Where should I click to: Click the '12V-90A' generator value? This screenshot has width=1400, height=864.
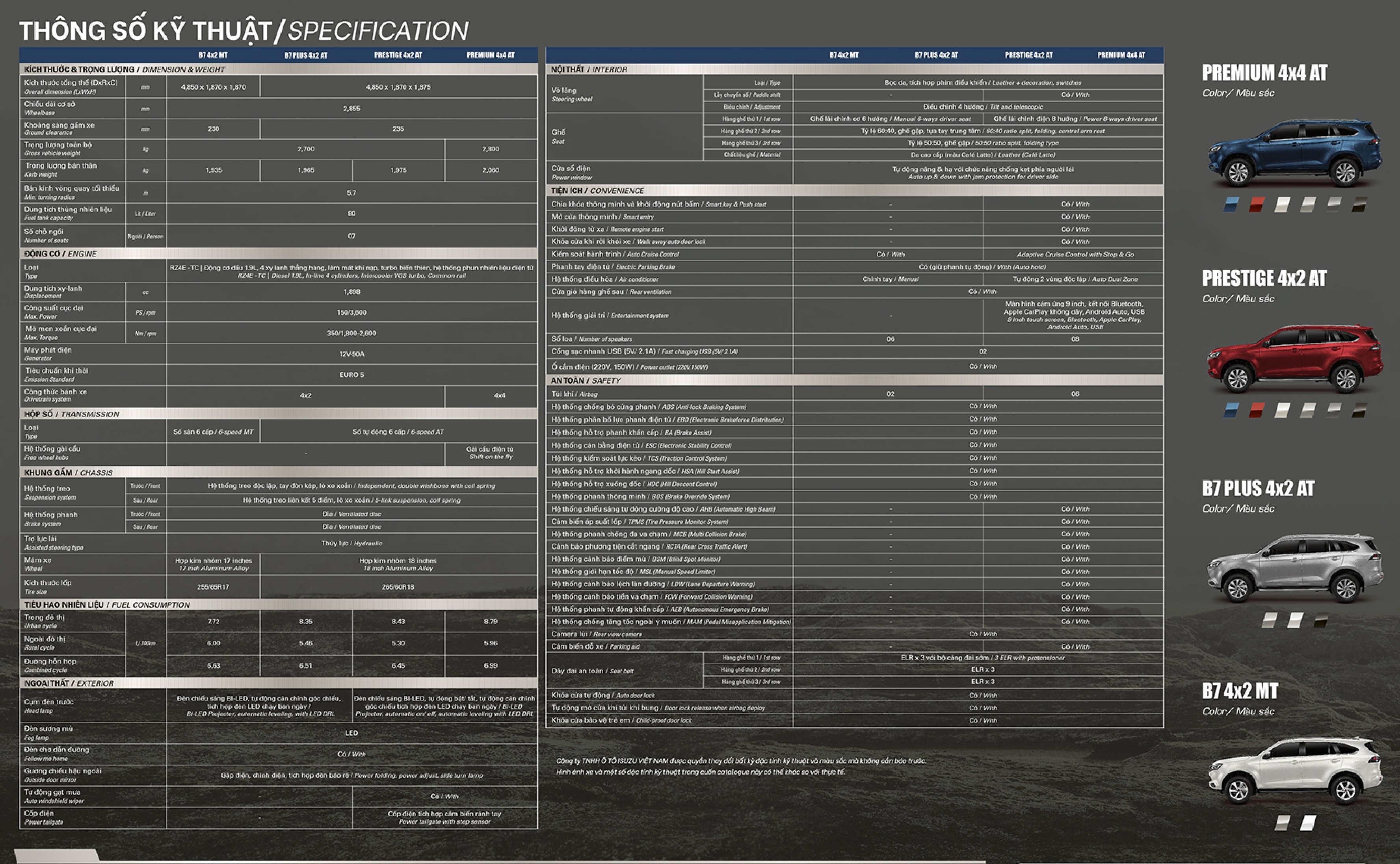tap(351, 354)
